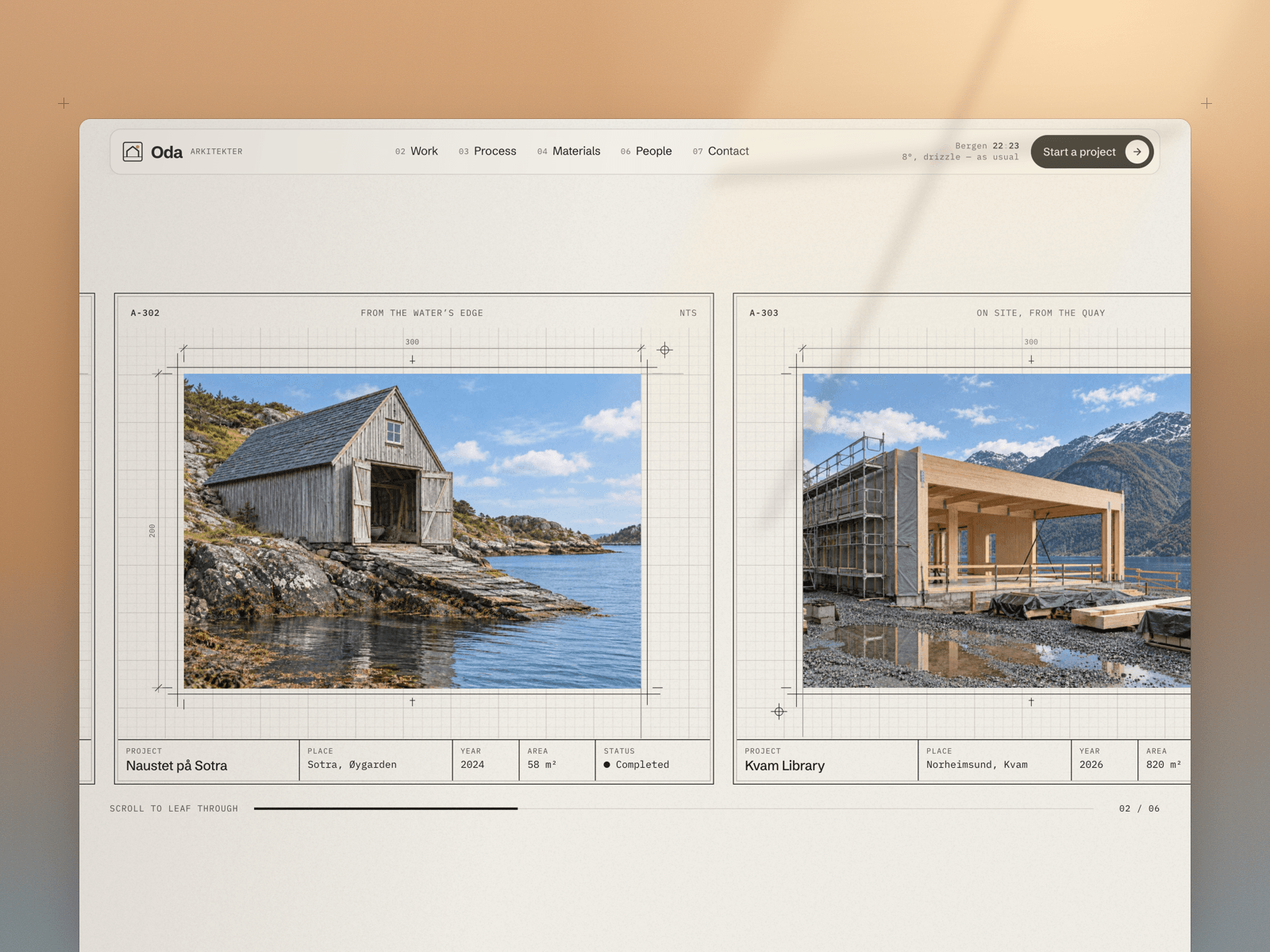Image resolution: width=1270 pixels, height=952 pixels.
Task: Click the From the water's edge caption
Action: (x=421, y=313)
